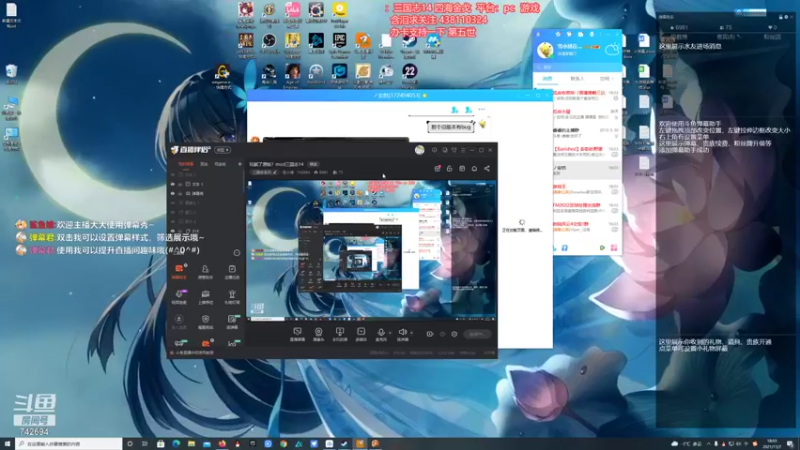Click the microphone icon in streaming toolbar
This screenshot has height=450, width=800.
point(381,333)
